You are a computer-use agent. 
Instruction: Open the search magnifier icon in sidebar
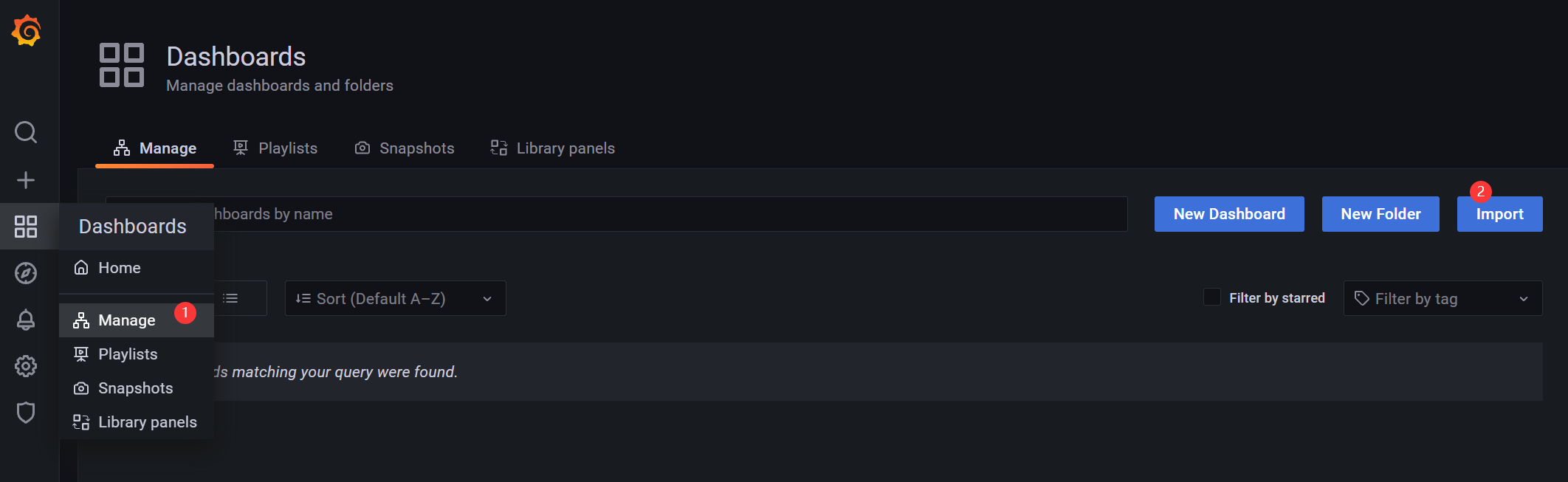point(26,132)
